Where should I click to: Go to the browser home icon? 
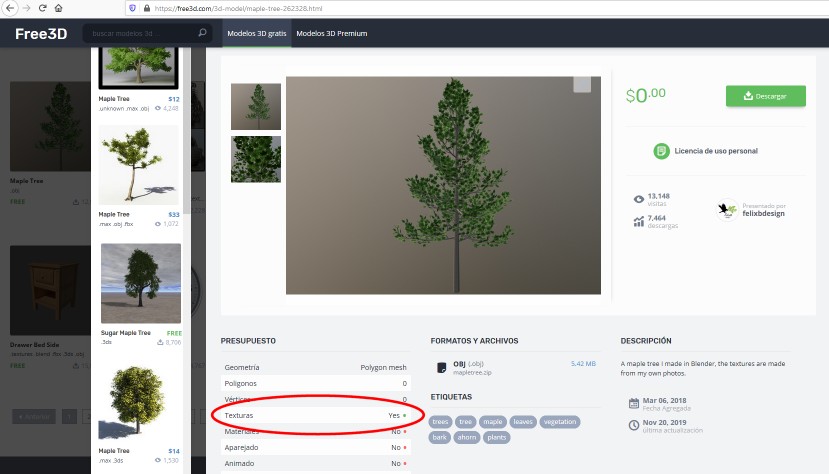point(59,8)
